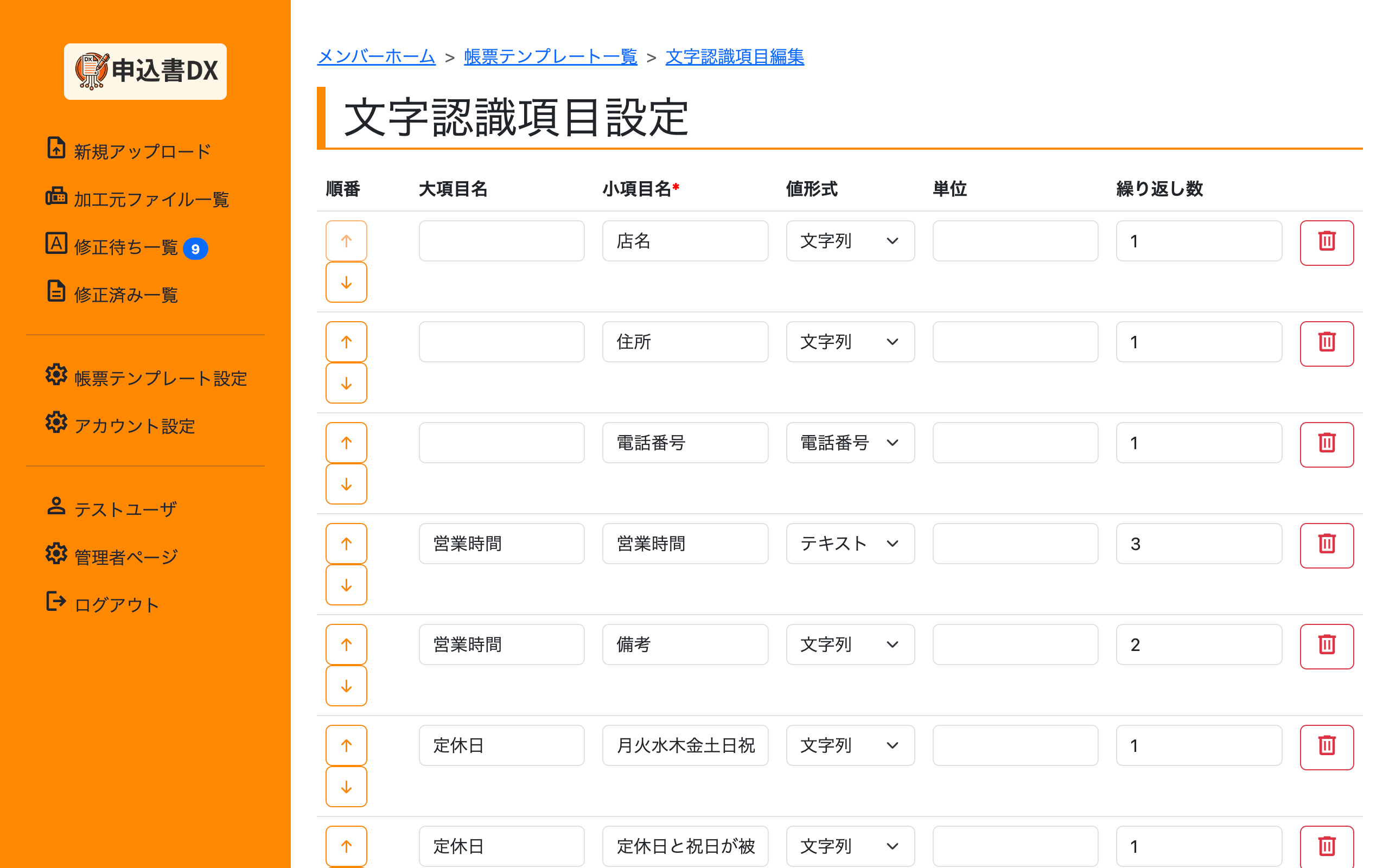Delete the 店名 row

pos(1327,243)
